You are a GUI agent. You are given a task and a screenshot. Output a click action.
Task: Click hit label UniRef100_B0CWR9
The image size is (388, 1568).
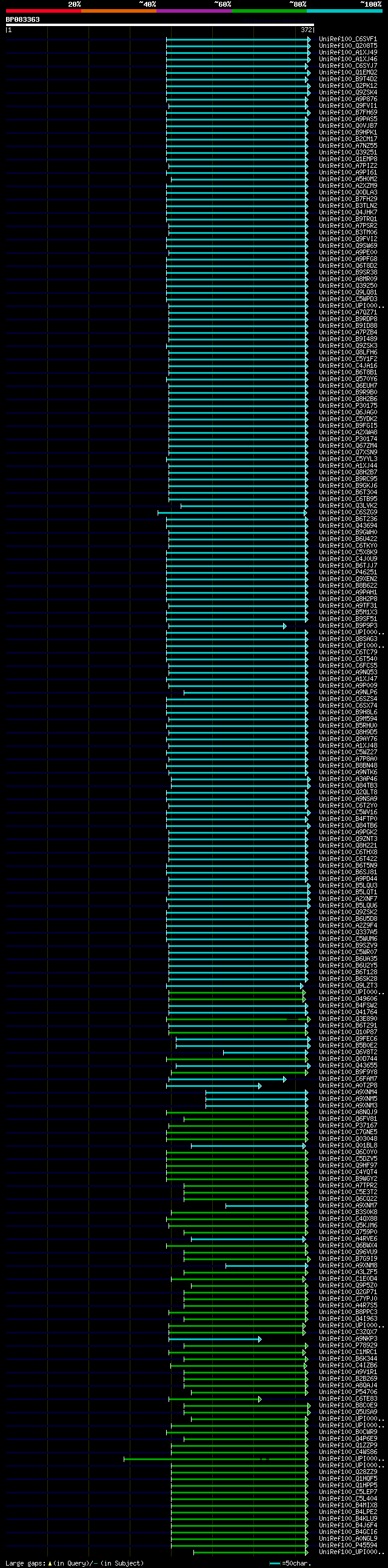point(348,1432)
